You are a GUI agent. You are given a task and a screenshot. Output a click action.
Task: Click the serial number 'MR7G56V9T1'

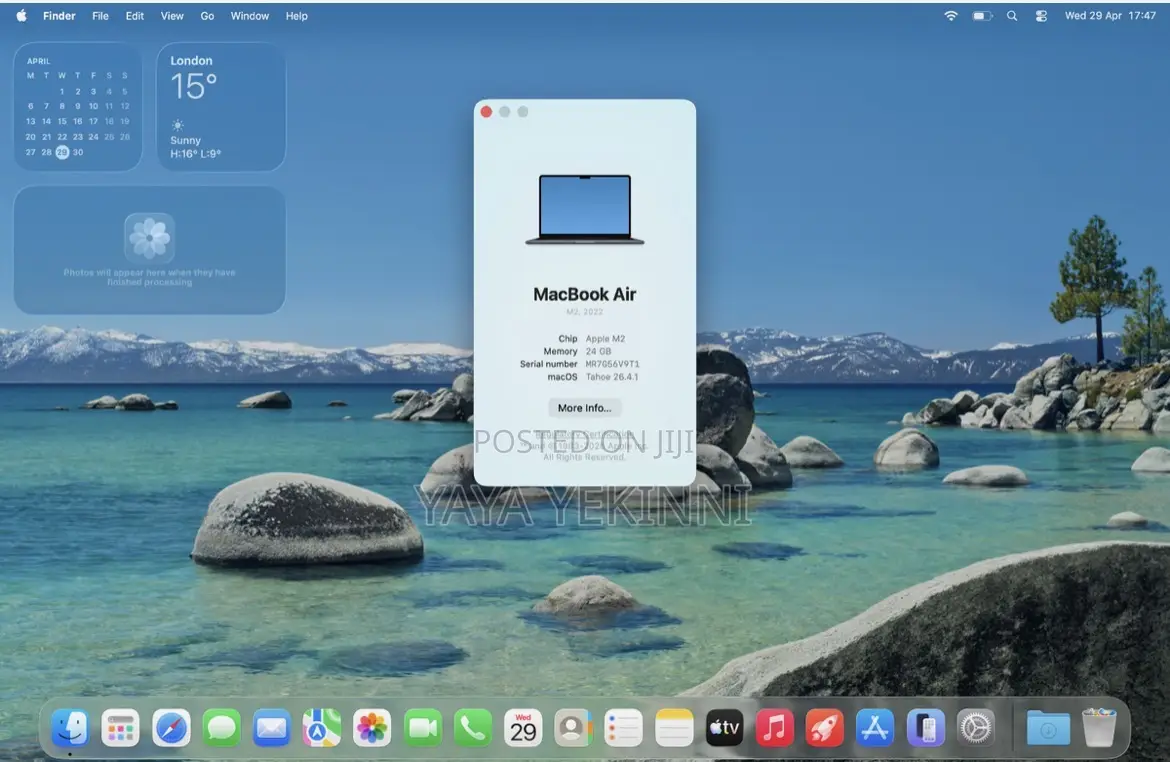pos(612,364)
